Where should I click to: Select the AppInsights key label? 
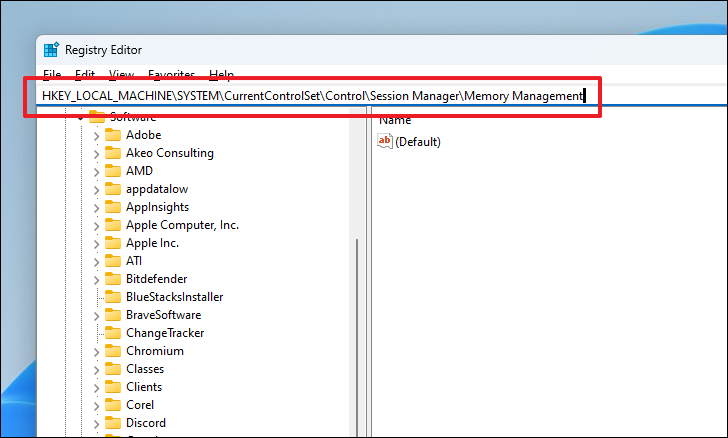157,207
